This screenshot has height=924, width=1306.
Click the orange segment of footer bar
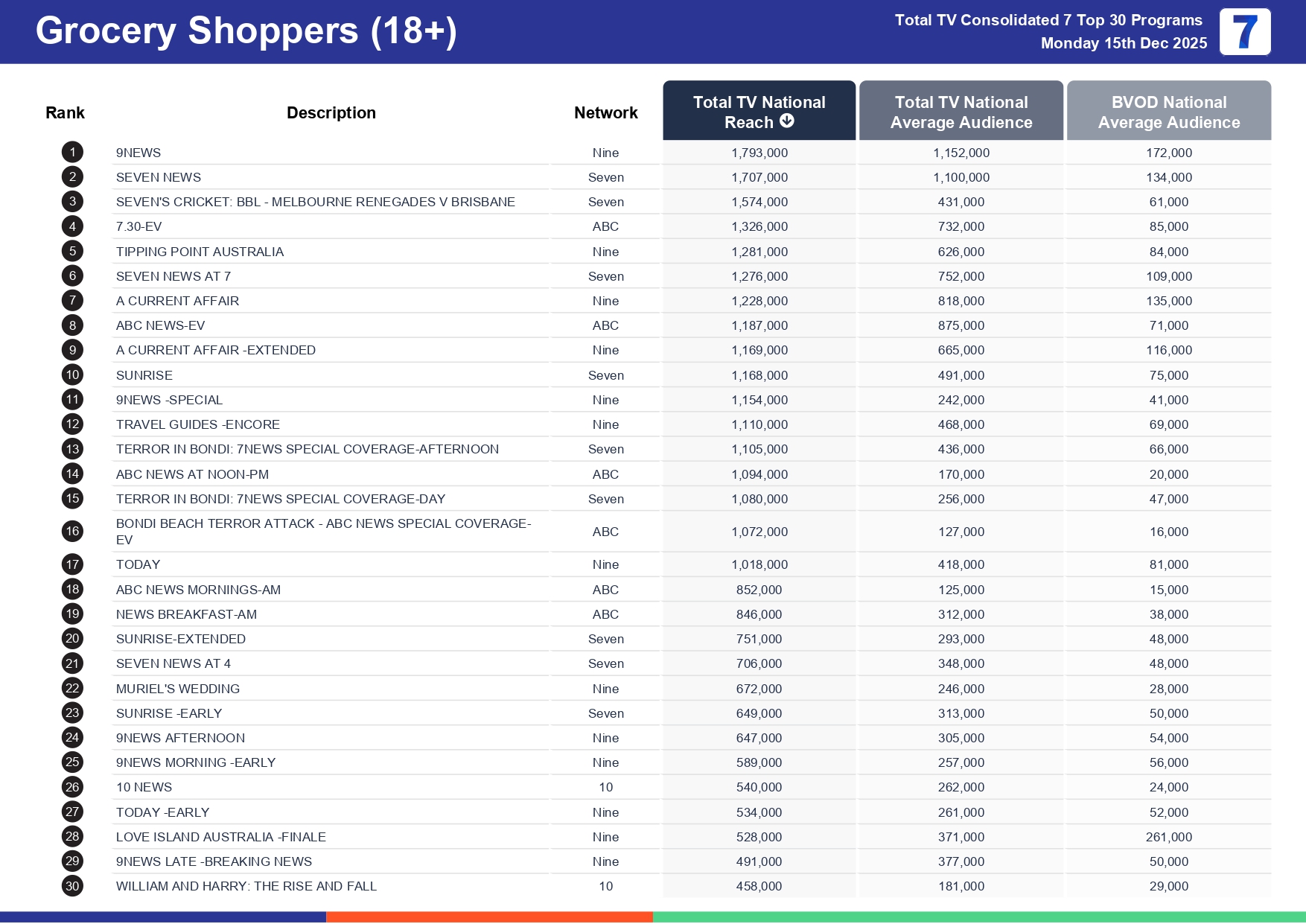pyautogui.click(x=489, y=917)
